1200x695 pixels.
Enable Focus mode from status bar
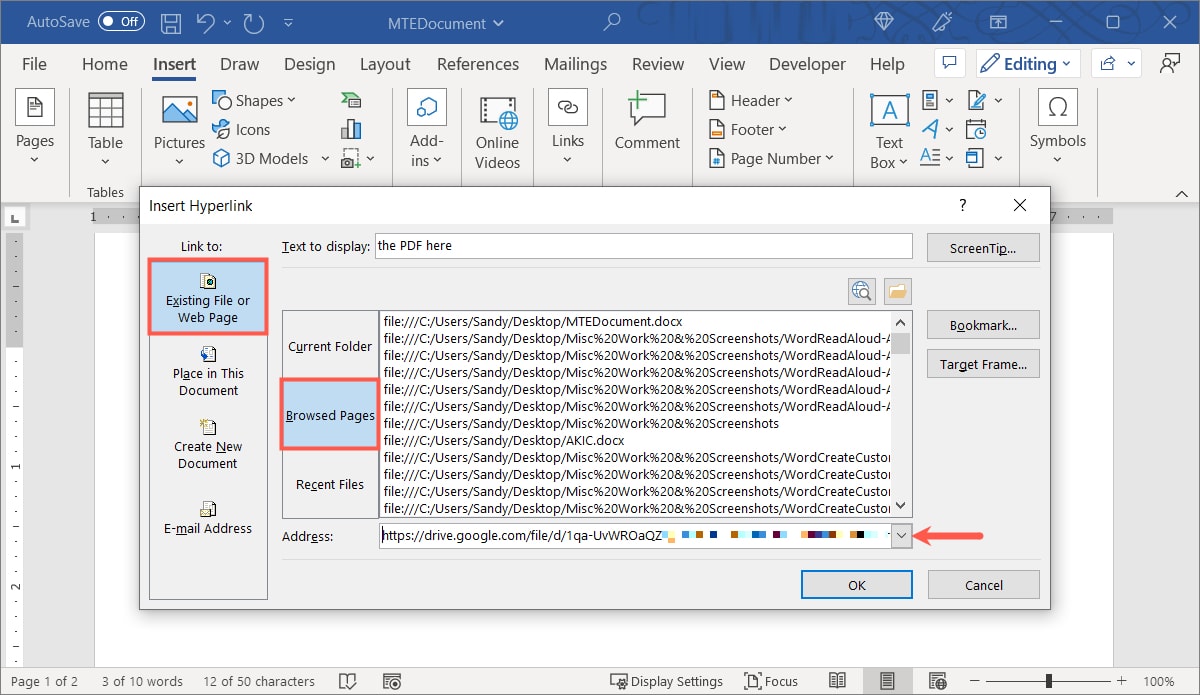click(x=770, y=681)
